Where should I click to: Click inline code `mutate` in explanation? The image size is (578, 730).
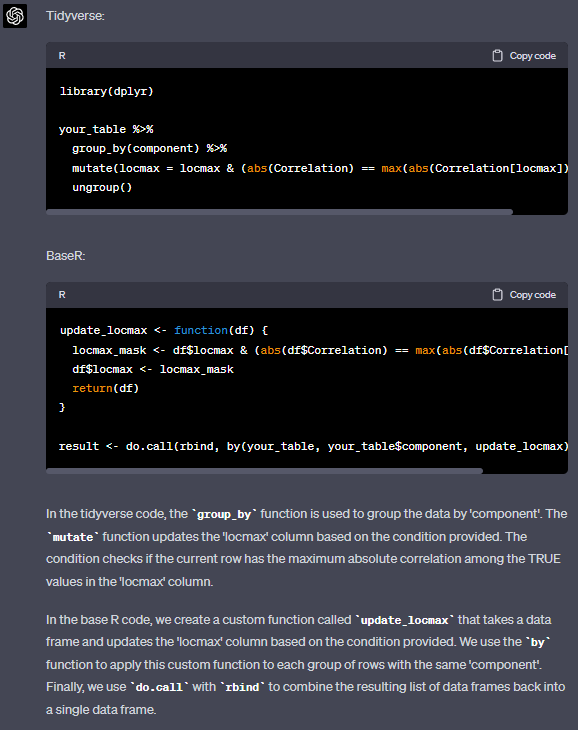[73, 537]
